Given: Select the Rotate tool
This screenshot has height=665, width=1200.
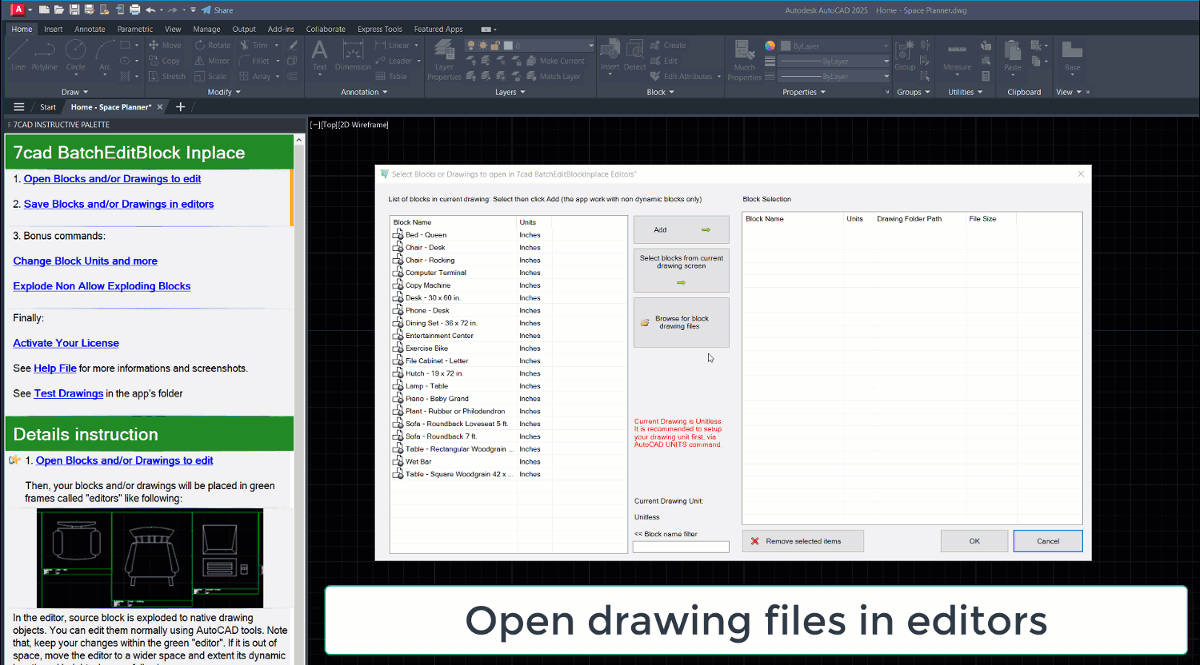Looking at the screenshot, I should coord(212,45).
